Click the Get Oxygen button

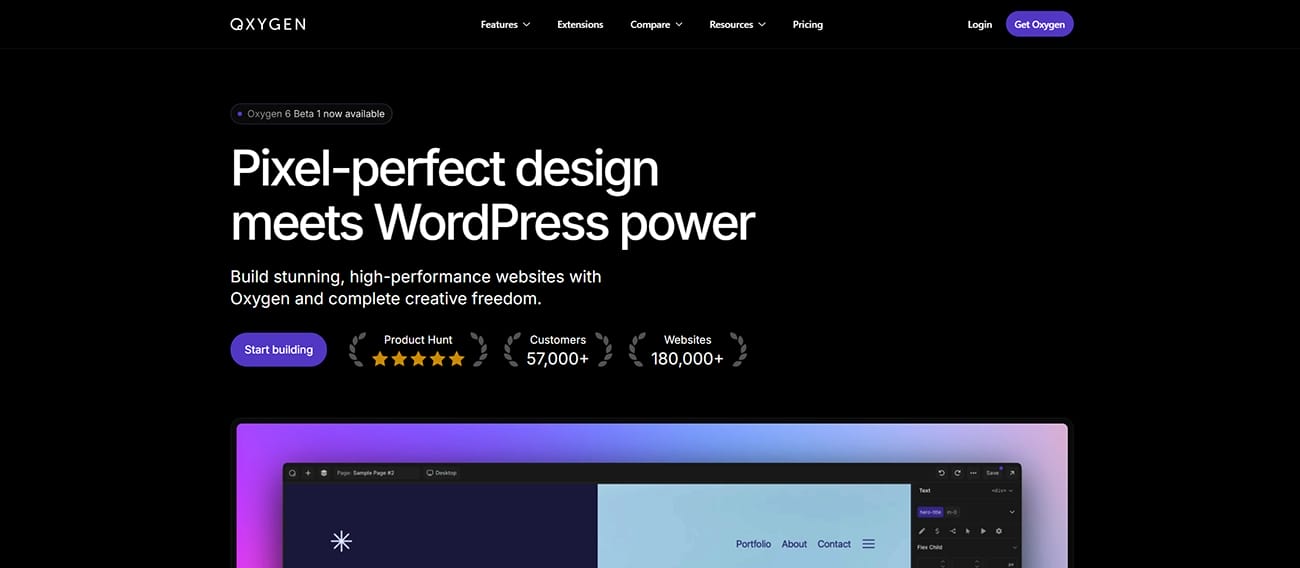[x=1040, y=24]
